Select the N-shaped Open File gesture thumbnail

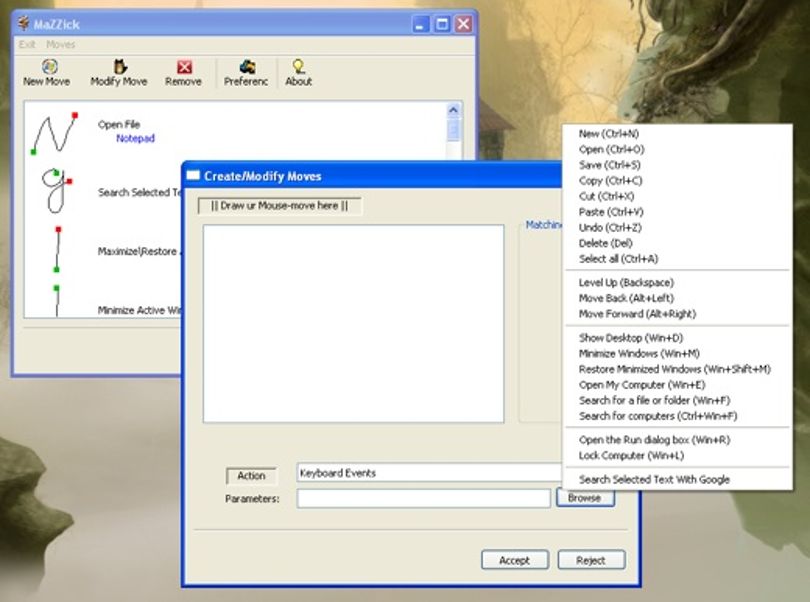pyautogui.click(x=54, y=133)
